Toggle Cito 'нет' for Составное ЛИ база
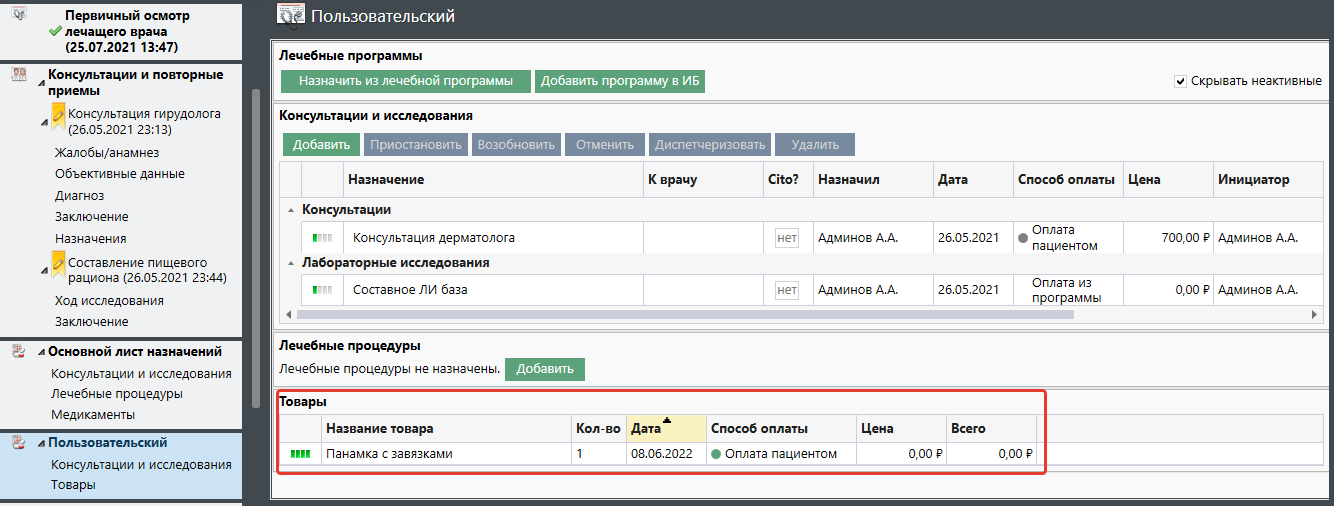Image resolution: width=1334 pixels, height=506 pixels. point(787,290)
